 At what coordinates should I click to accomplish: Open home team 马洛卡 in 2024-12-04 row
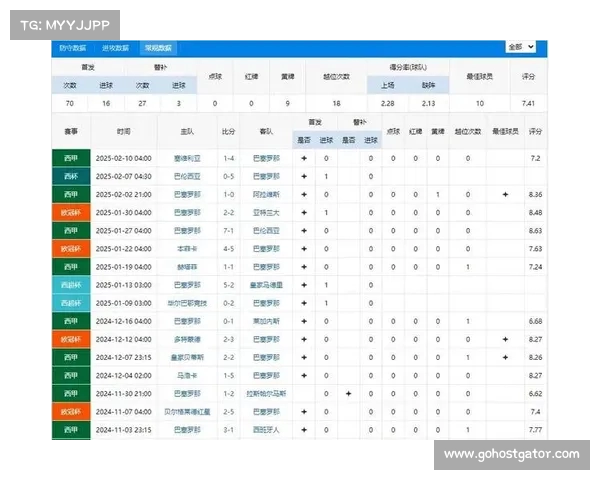click(x=187, y=376)
